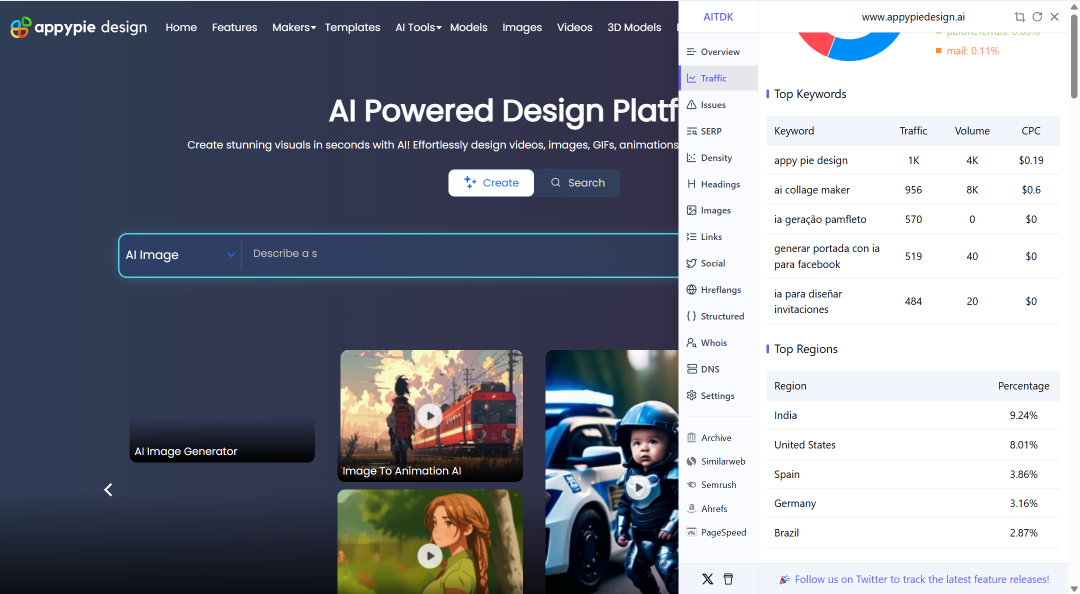Click the DNS server icon
The height and width of the screenshot is (594, 1080).
coord(692,369)
